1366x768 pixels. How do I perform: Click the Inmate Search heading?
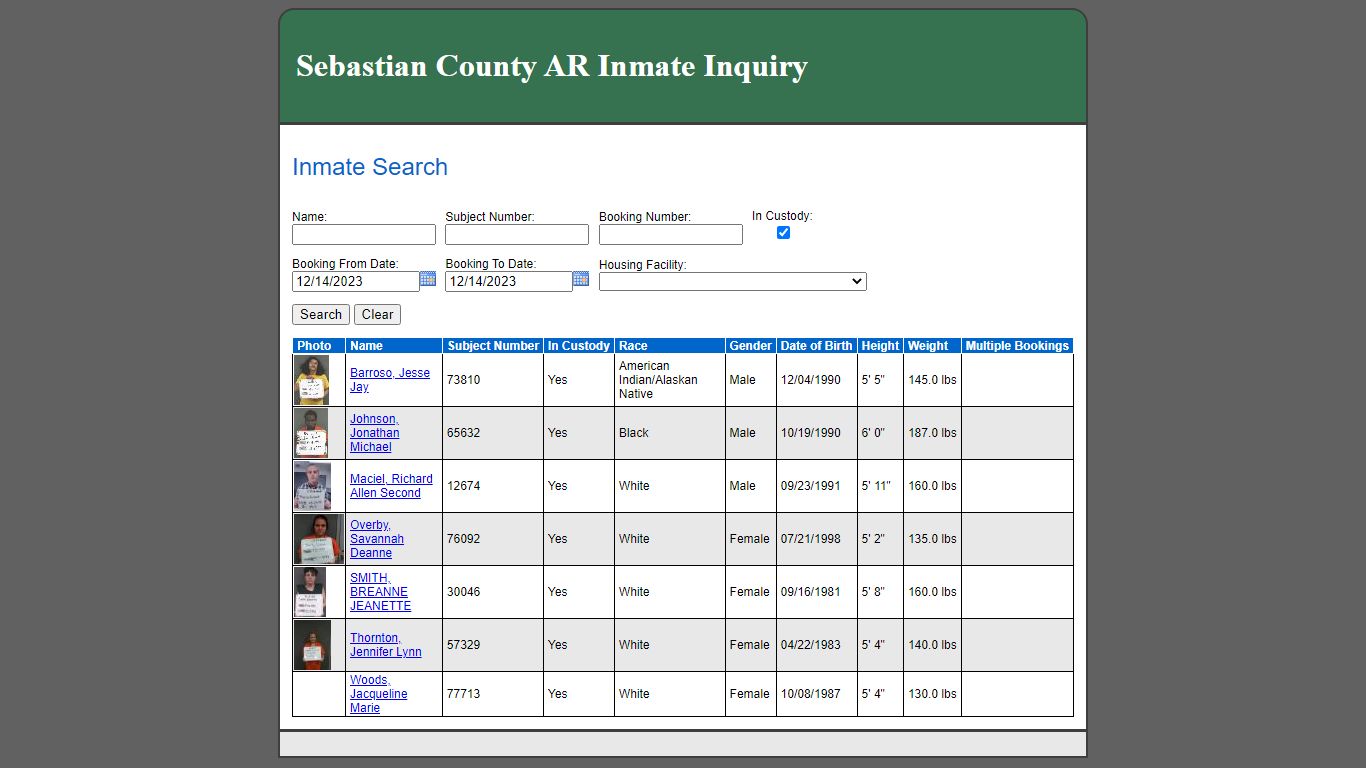pyautogui.click(x=370, y=167)
